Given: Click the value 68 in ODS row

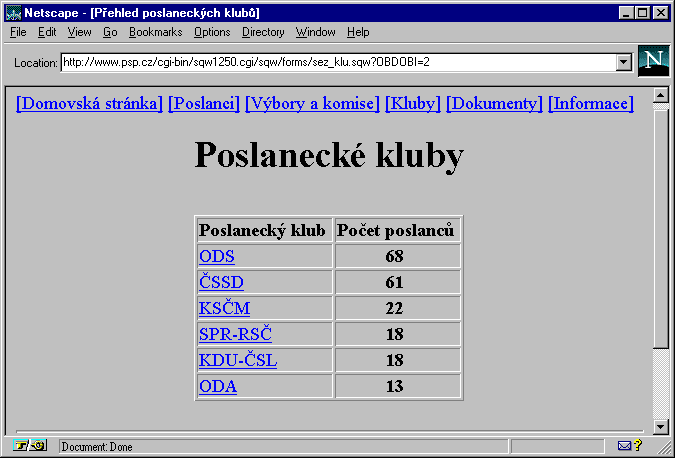Looking at the screenshot, I should [x=394, y=257].
